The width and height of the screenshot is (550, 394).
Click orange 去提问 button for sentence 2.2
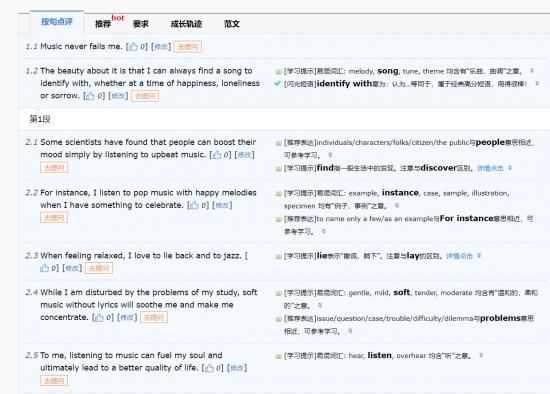(x=54, y=218)
